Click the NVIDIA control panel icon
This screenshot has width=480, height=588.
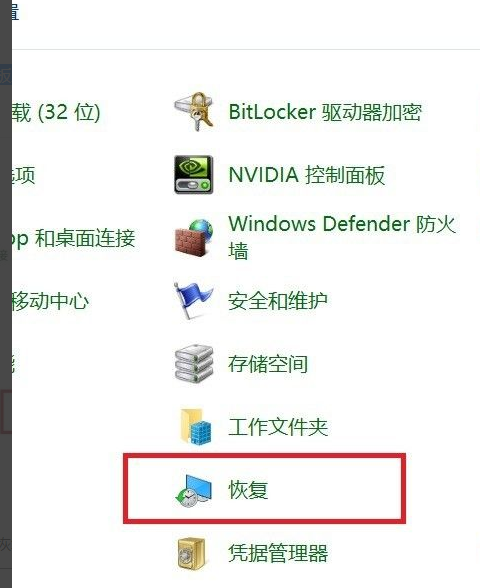point(194,175)
